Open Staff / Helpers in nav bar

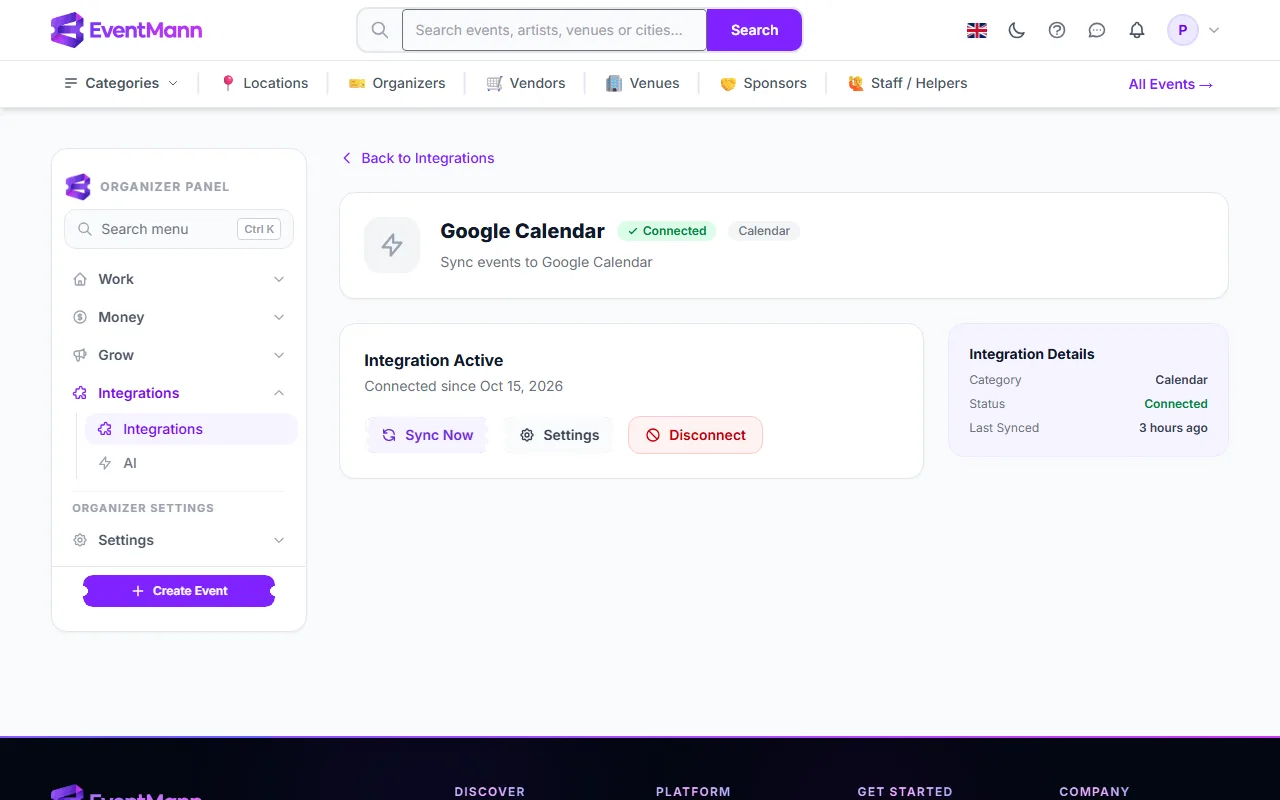pos(907,83)
